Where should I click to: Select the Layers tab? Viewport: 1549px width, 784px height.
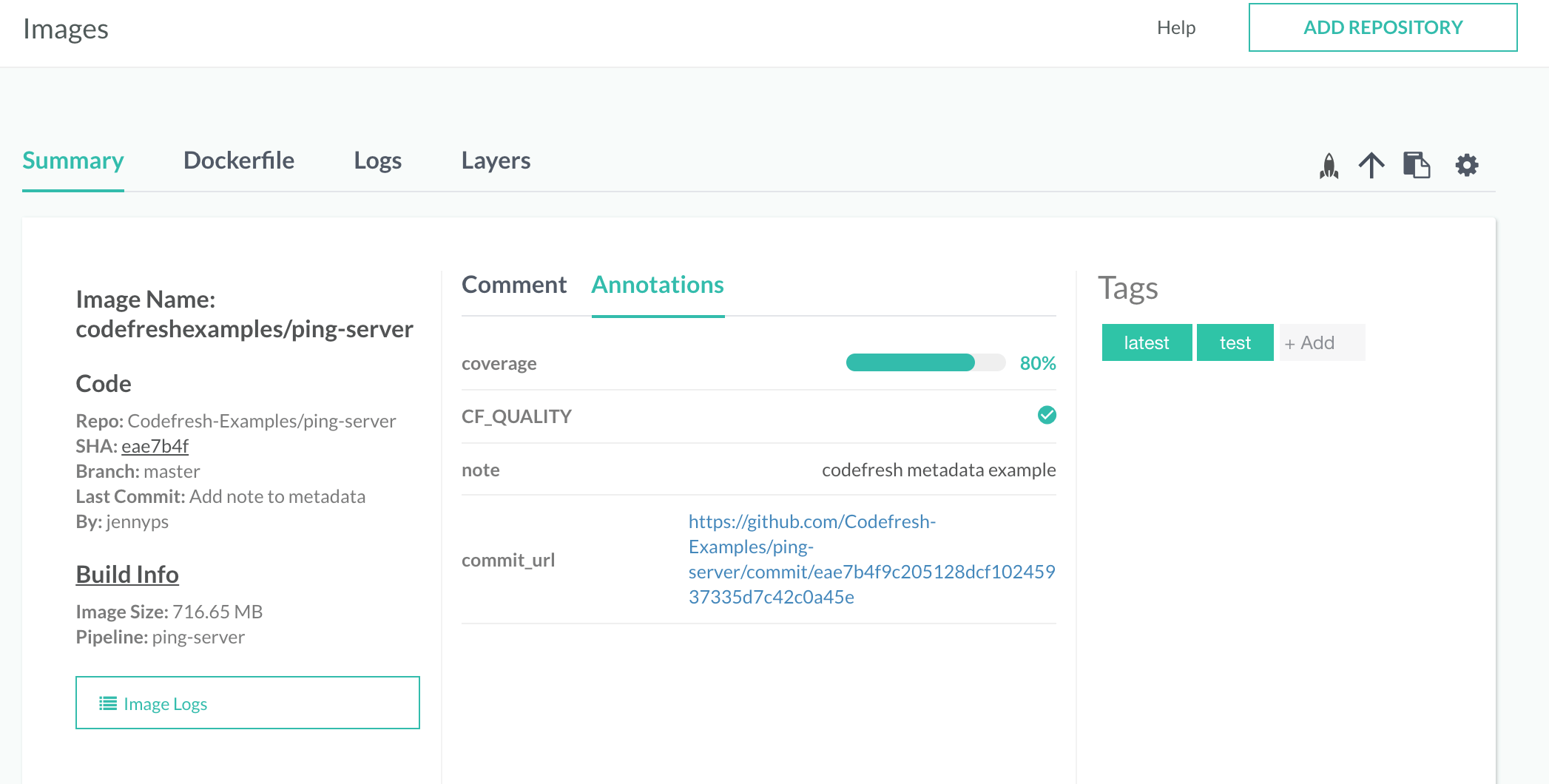(x=496, y=160)
